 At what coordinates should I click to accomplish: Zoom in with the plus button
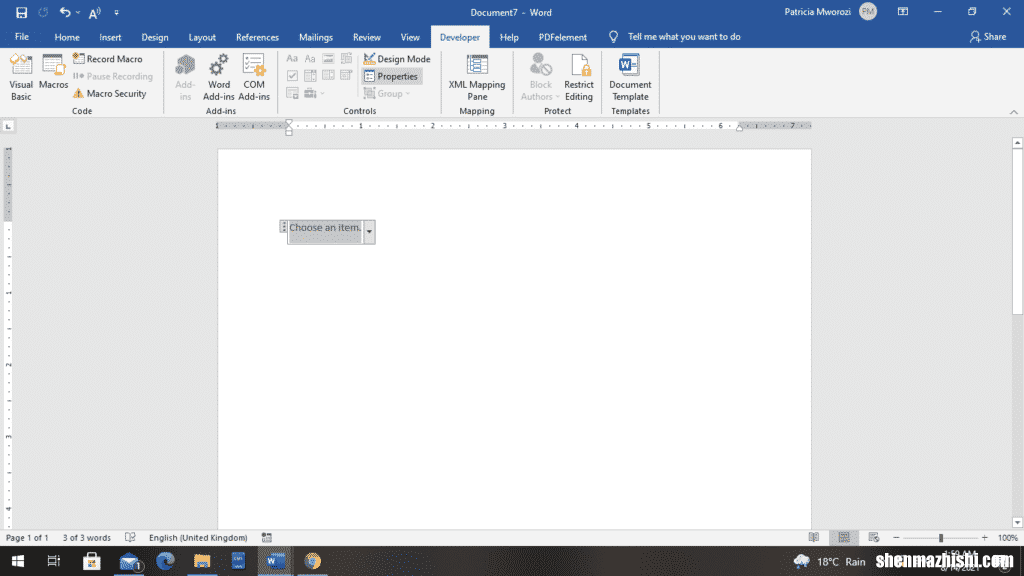pyautogui.click(x=984, y=537)
